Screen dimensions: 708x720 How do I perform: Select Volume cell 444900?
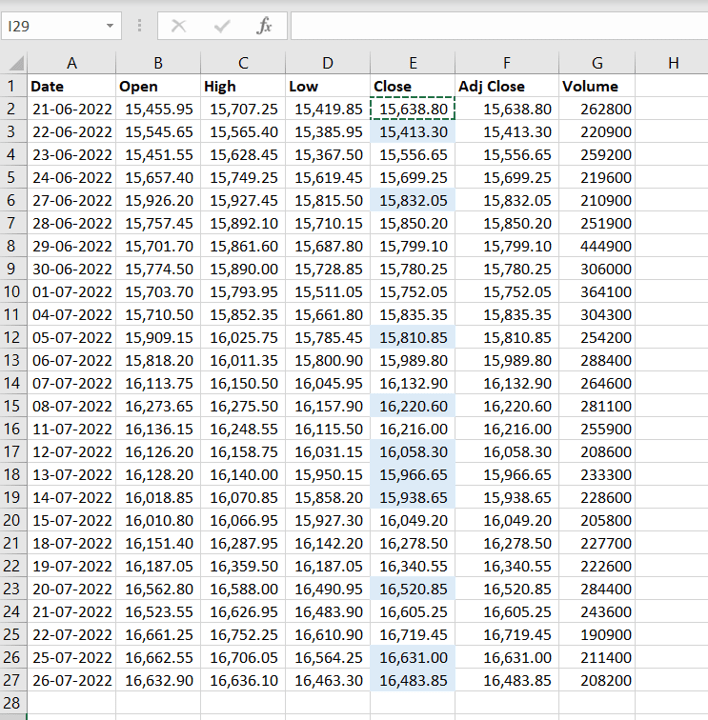(597, 246)
